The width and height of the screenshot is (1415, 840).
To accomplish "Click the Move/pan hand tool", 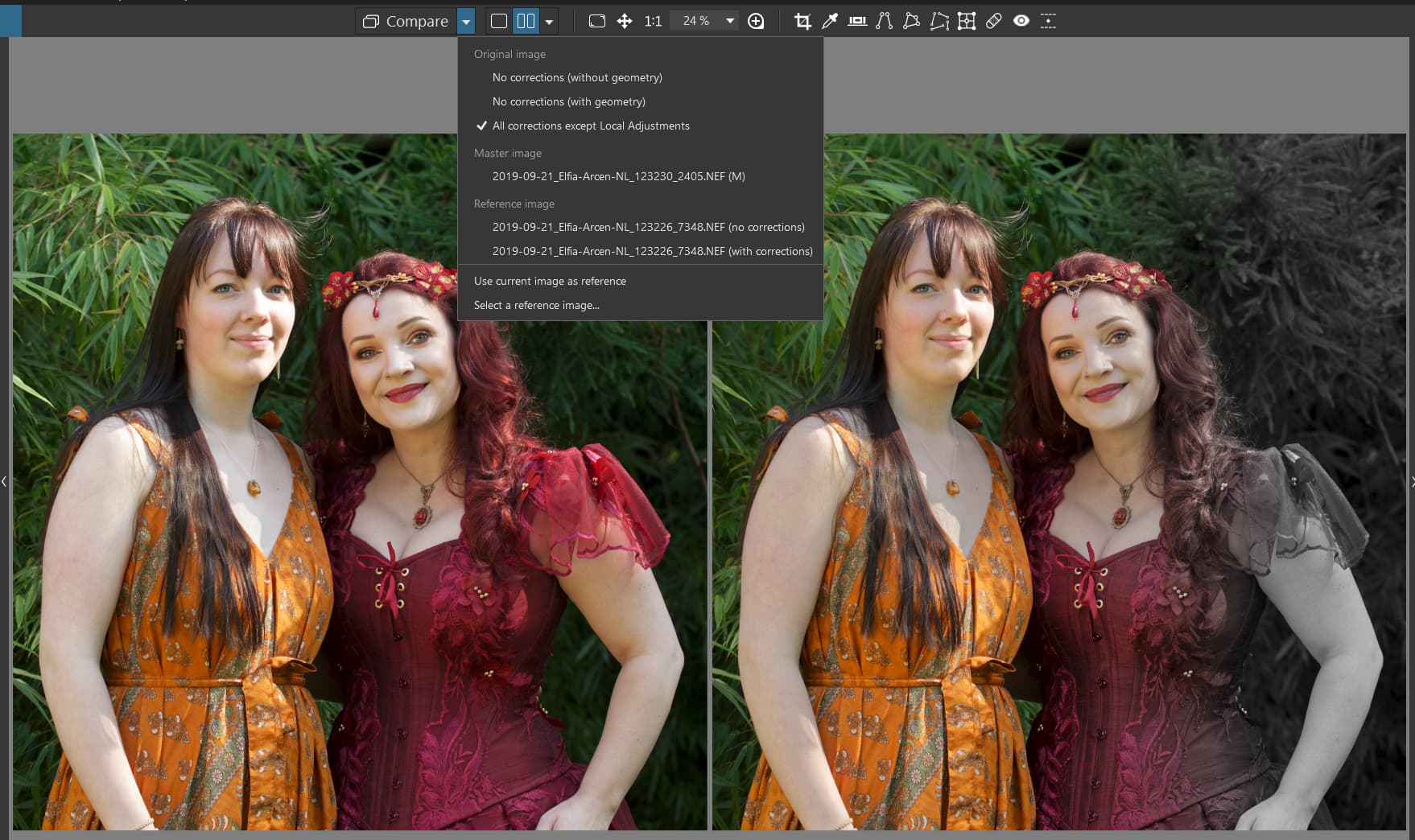I will [x=624, y=22].
